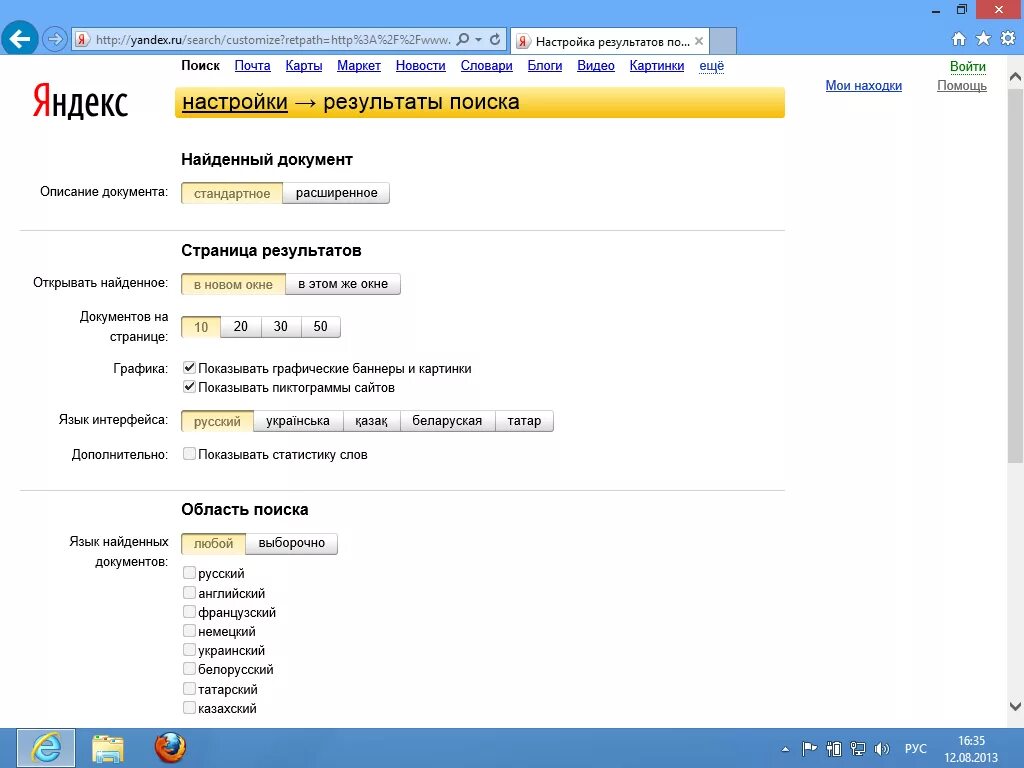1024x768 pixels.
Task: Uncheck Показывать пиктограммы сайтов
Action: pos(189,387)
